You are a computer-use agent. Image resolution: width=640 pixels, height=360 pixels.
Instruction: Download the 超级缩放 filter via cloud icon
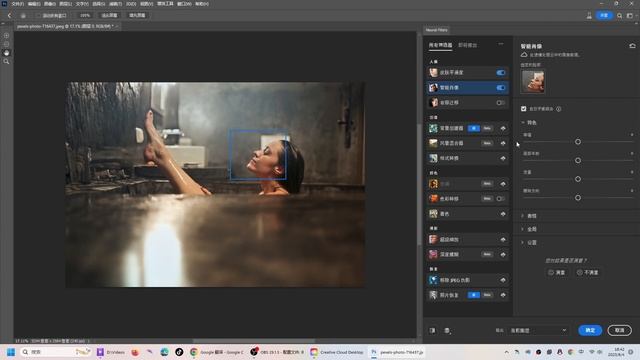coord(503,240)
